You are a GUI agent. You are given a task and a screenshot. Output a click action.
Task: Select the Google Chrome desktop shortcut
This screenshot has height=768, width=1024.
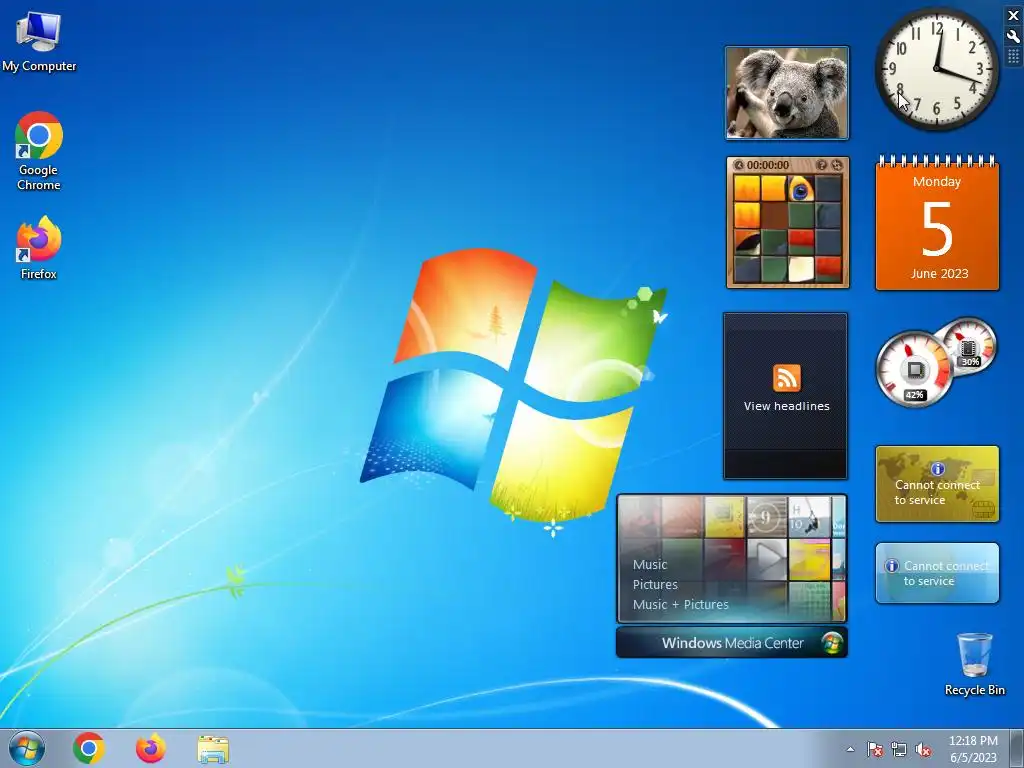(39, 152)
